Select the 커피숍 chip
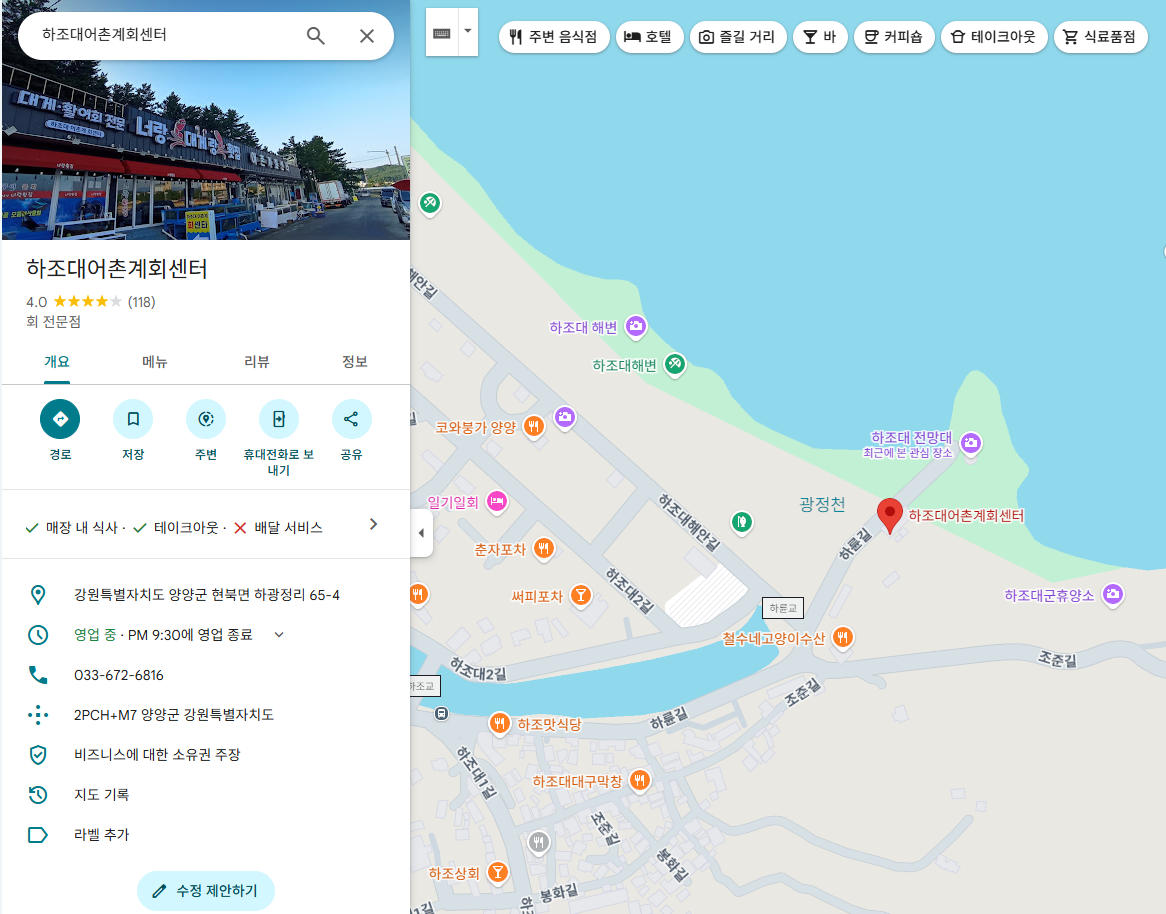 tap(893, 36)
